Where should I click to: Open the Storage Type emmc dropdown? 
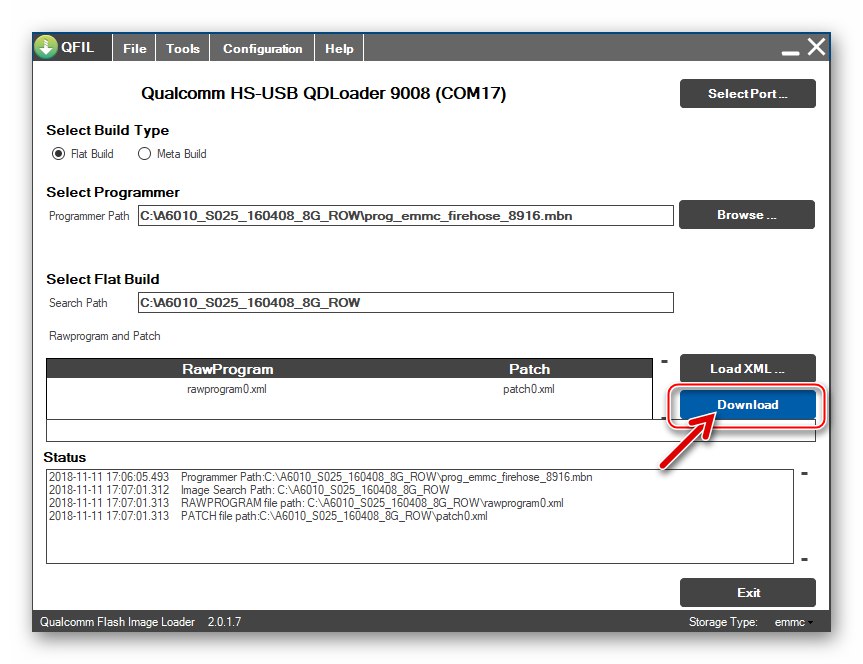794,622
